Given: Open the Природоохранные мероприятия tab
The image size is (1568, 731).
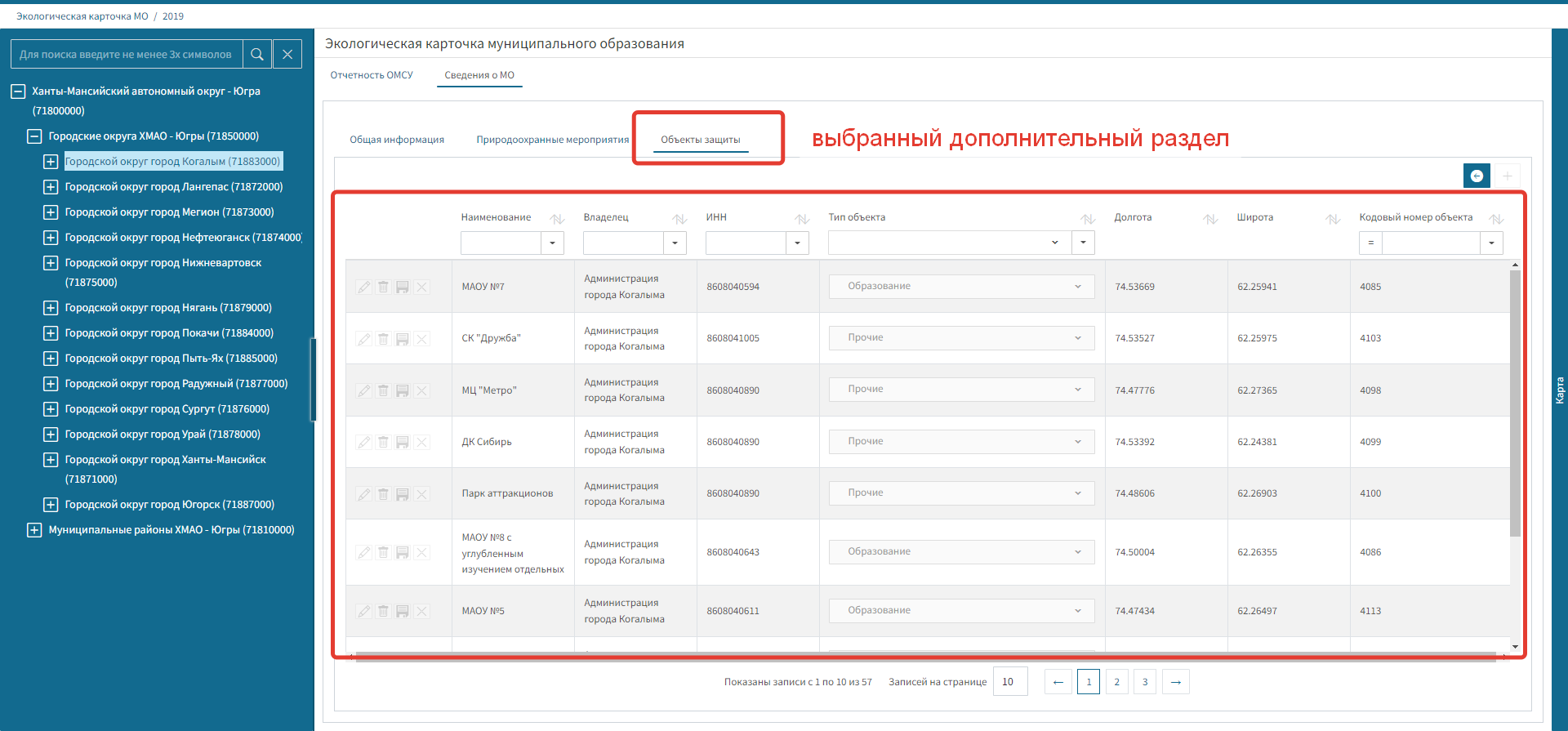Looking at the screenshot, I should (552, 140).
